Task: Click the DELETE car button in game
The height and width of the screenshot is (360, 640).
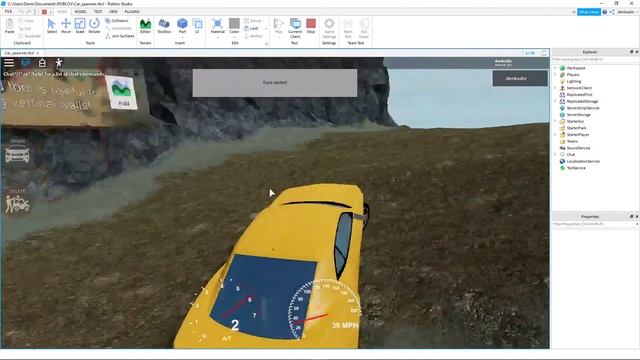Action: click(17, 201)
